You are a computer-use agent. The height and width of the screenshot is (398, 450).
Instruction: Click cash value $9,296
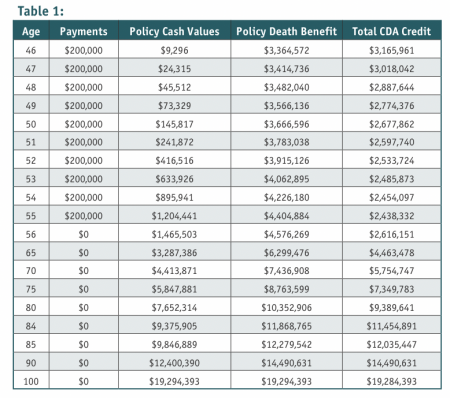point(174,50)
